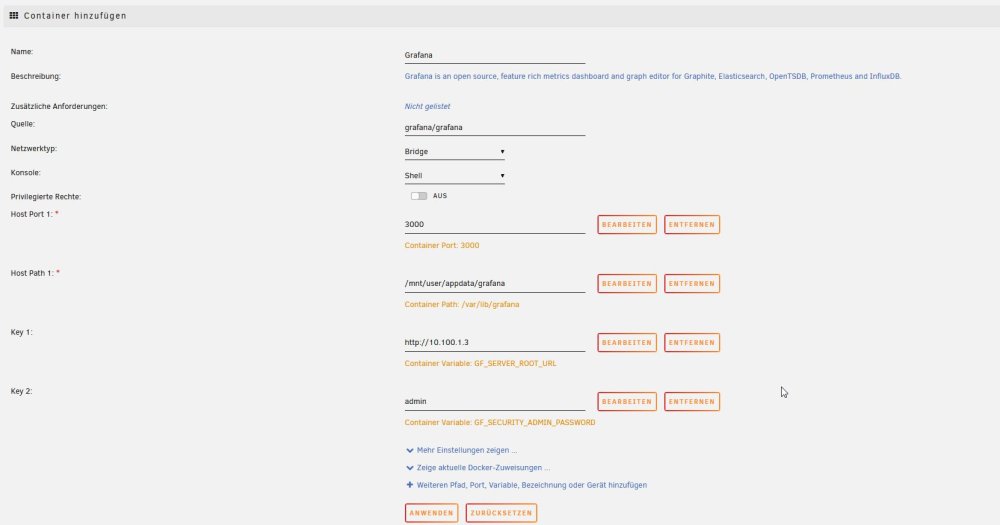Click the Grafana description text
The height and width of the screenshot is (525, 1000).
point(652,77)
